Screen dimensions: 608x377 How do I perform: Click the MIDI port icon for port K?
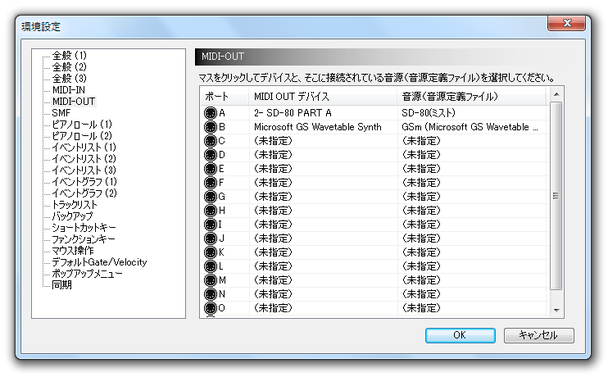210,252
